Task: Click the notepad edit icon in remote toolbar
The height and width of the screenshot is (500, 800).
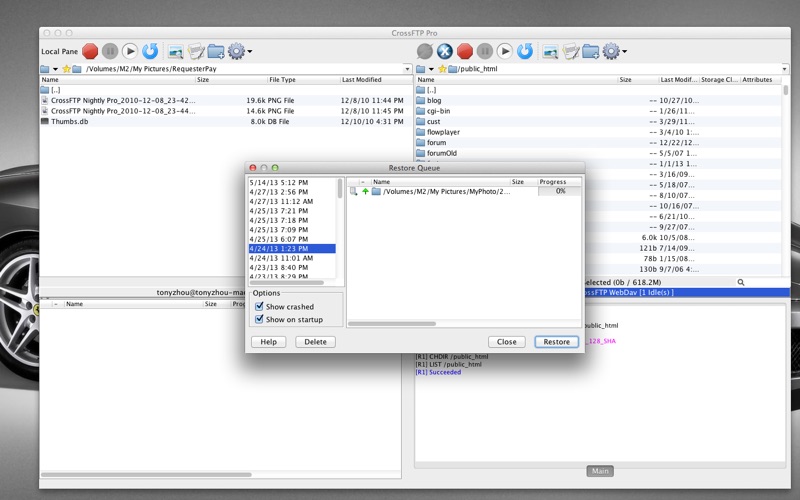Action: [x=570, y=50]
